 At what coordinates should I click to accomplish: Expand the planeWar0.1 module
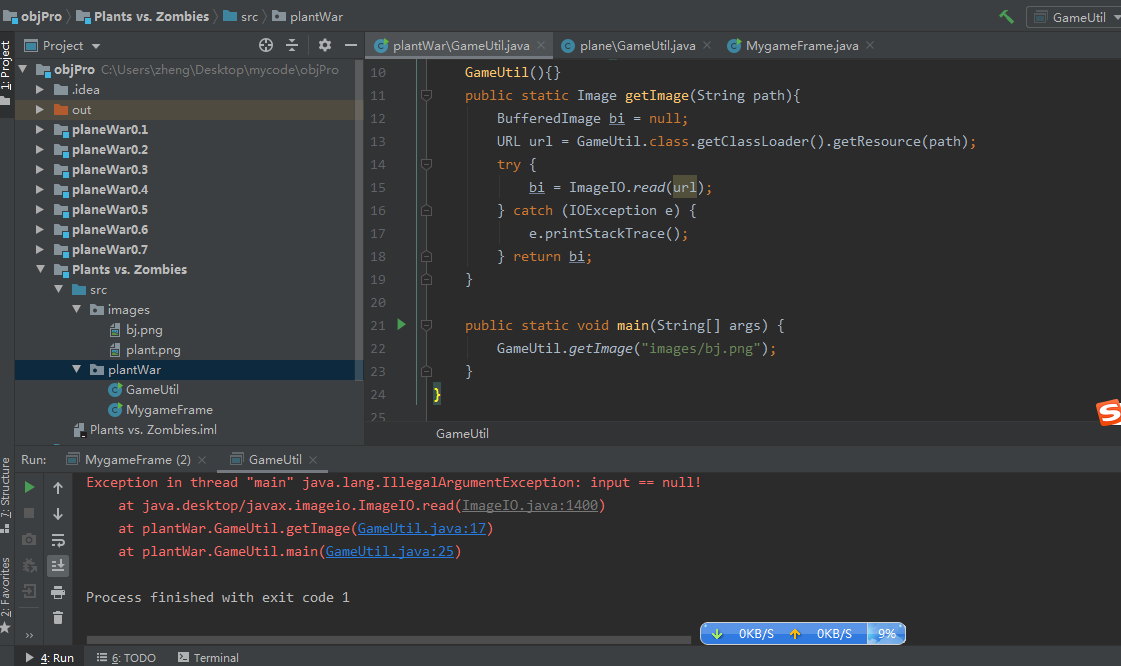(40, 129)
